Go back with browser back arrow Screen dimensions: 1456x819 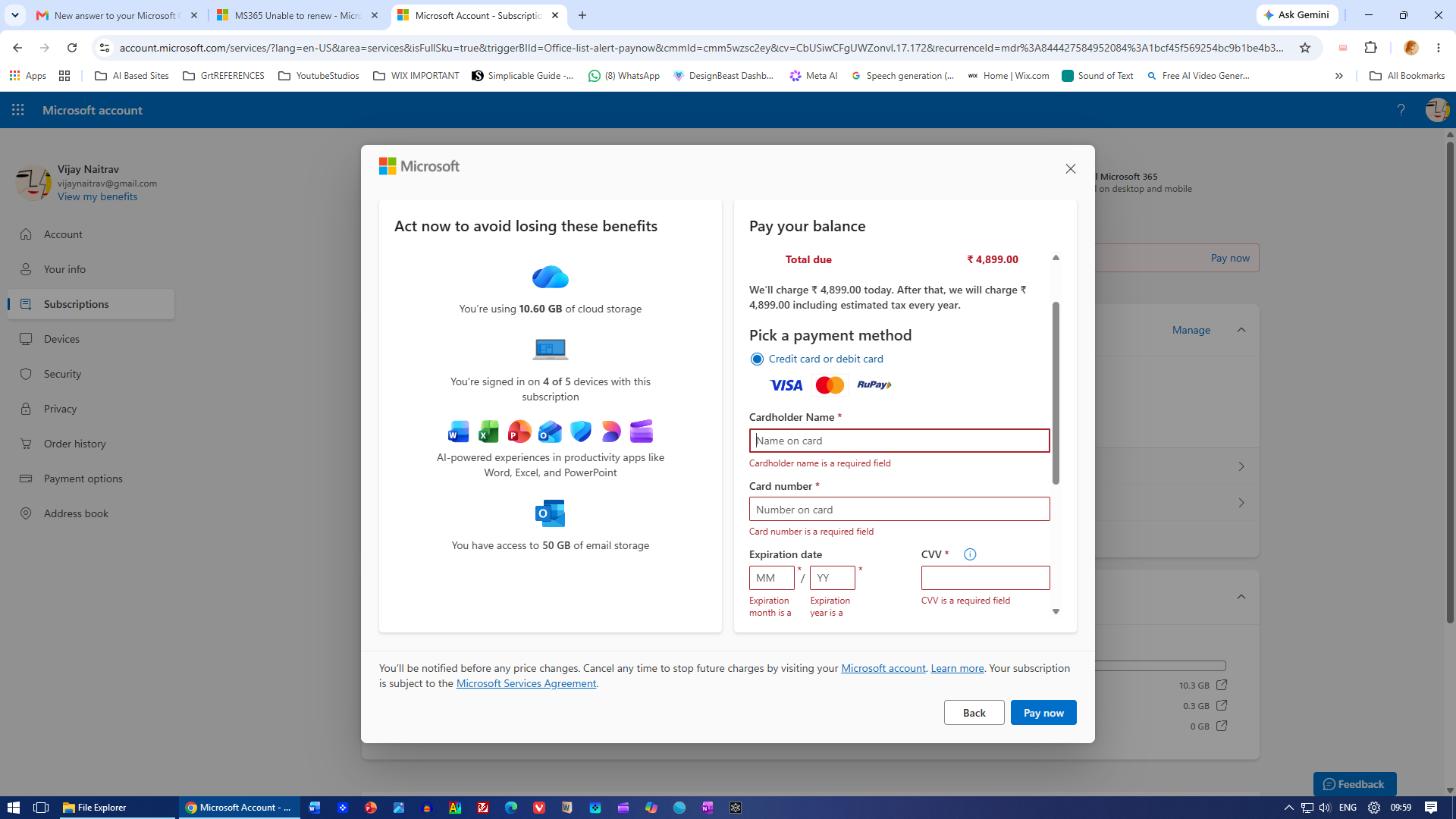[x=17, y=48]
